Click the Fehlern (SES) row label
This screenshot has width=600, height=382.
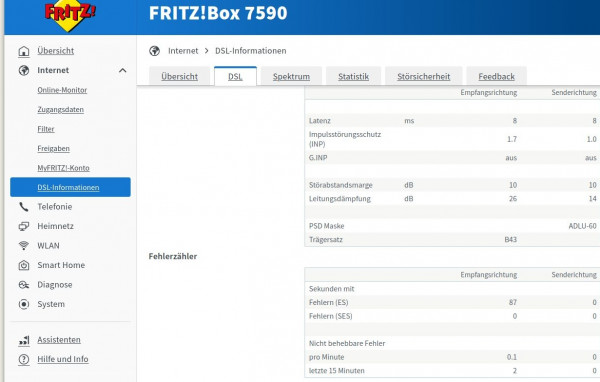point(330,316)
